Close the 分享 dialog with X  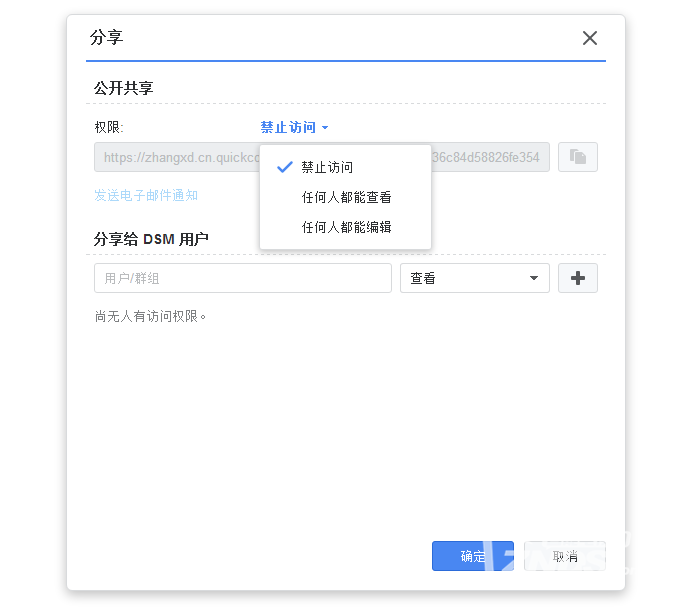[590, 38]
